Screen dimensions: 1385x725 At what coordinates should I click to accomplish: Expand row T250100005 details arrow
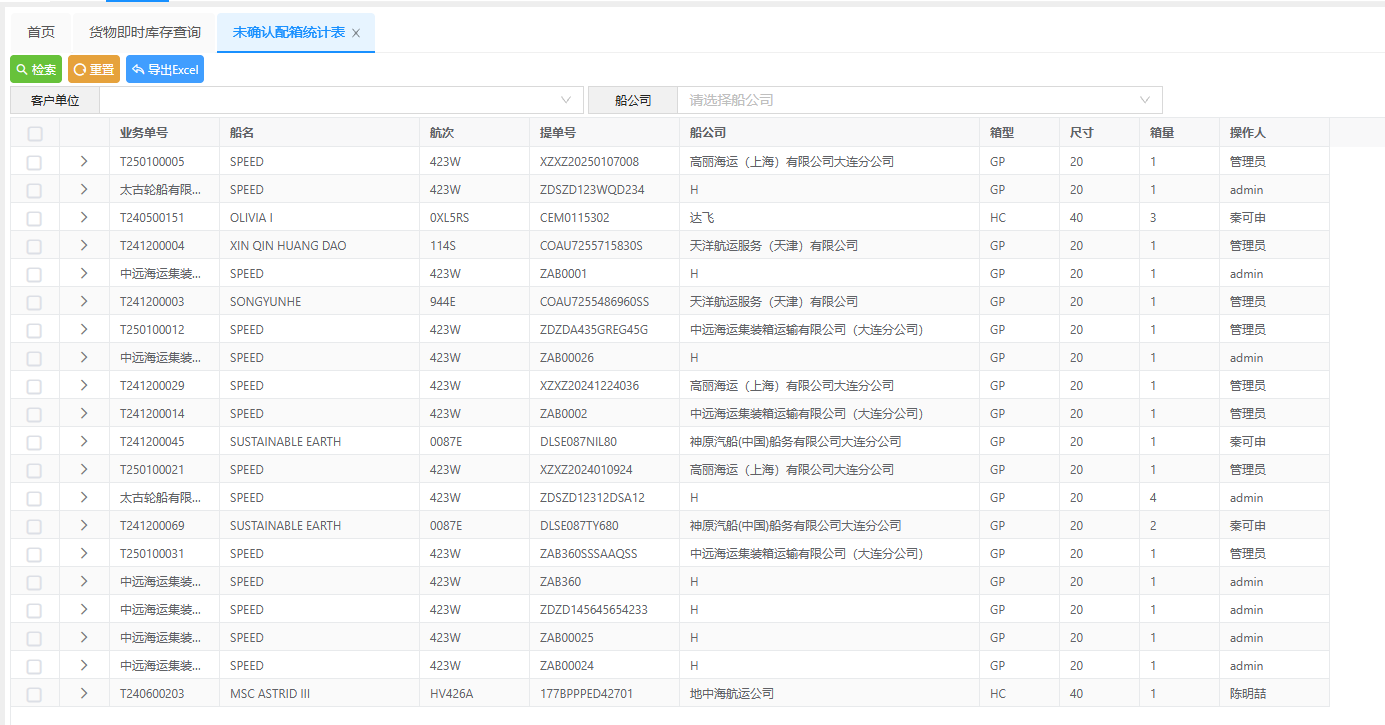click(84, 162)
